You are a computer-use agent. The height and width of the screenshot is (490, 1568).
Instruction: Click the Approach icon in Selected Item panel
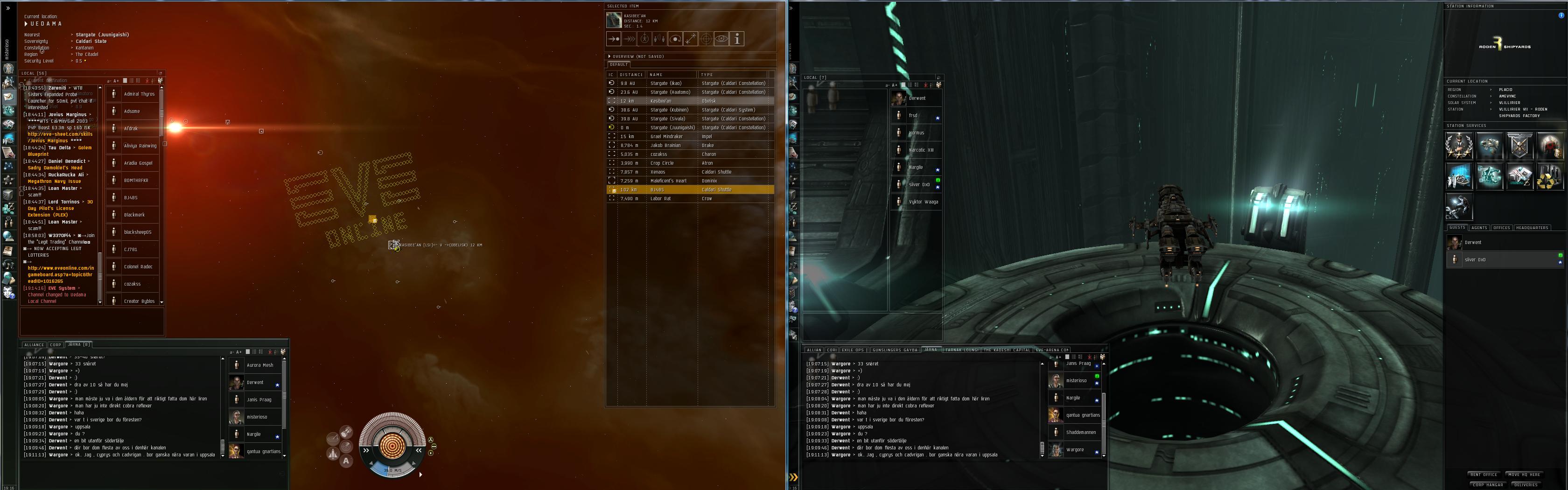point(614,39)
